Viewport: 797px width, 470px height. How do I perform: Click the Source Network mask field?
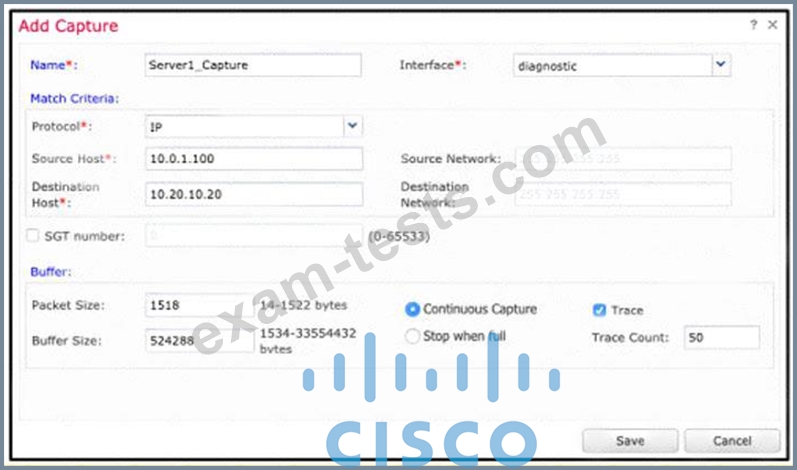623,159
